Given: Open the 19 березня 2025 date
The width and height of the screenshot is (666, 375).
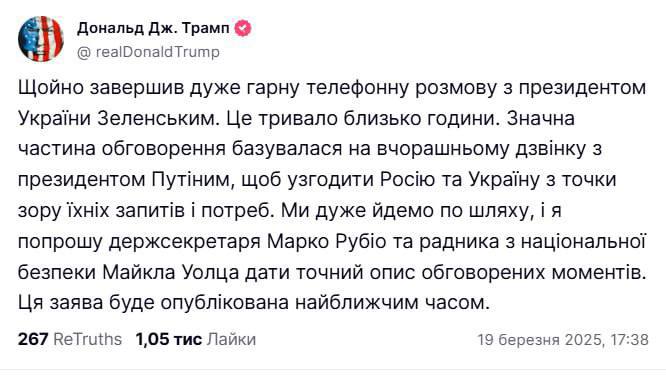Looking at the screenshot, I should click(539, 340).
